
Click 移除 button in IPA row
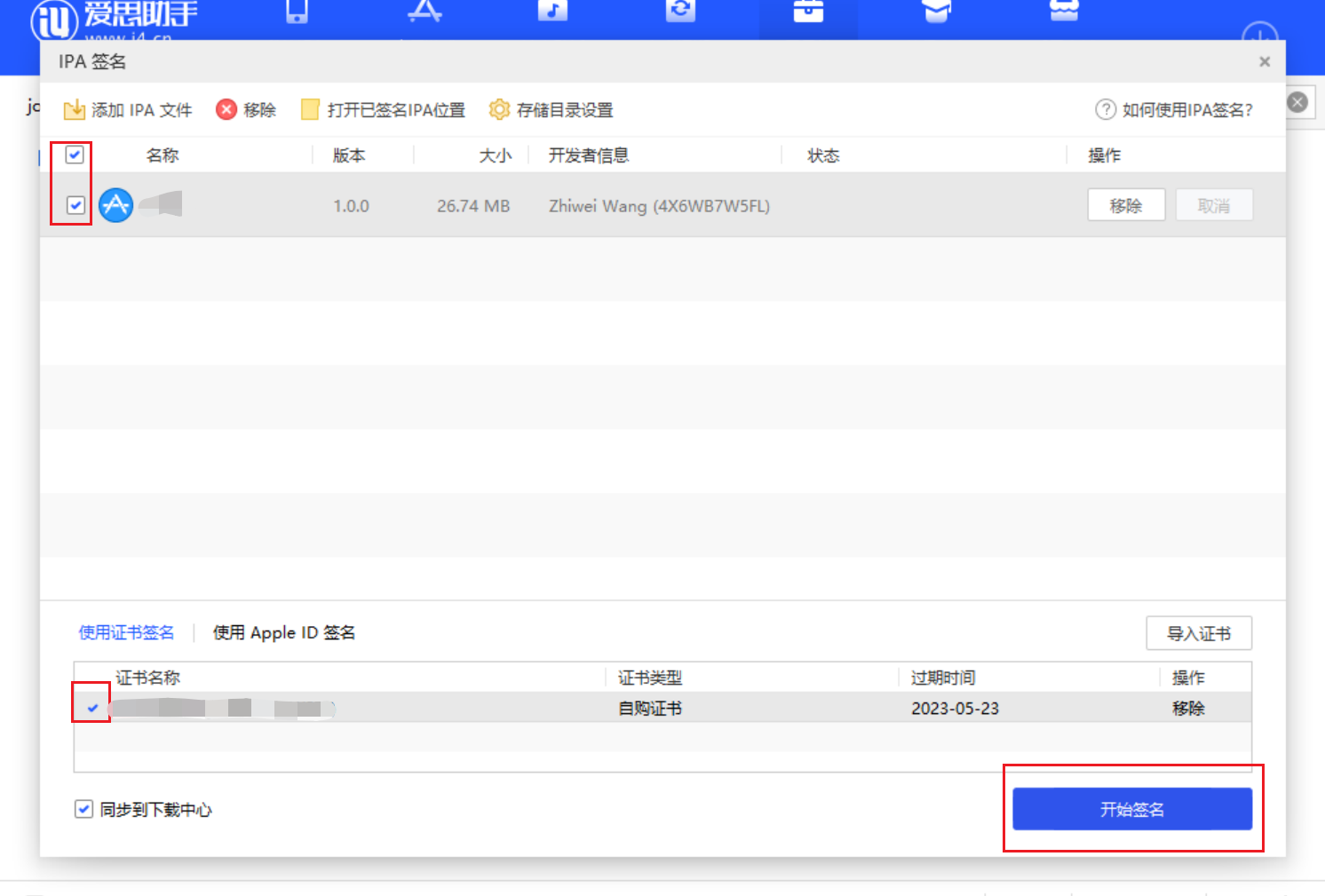coord(1126,205)
